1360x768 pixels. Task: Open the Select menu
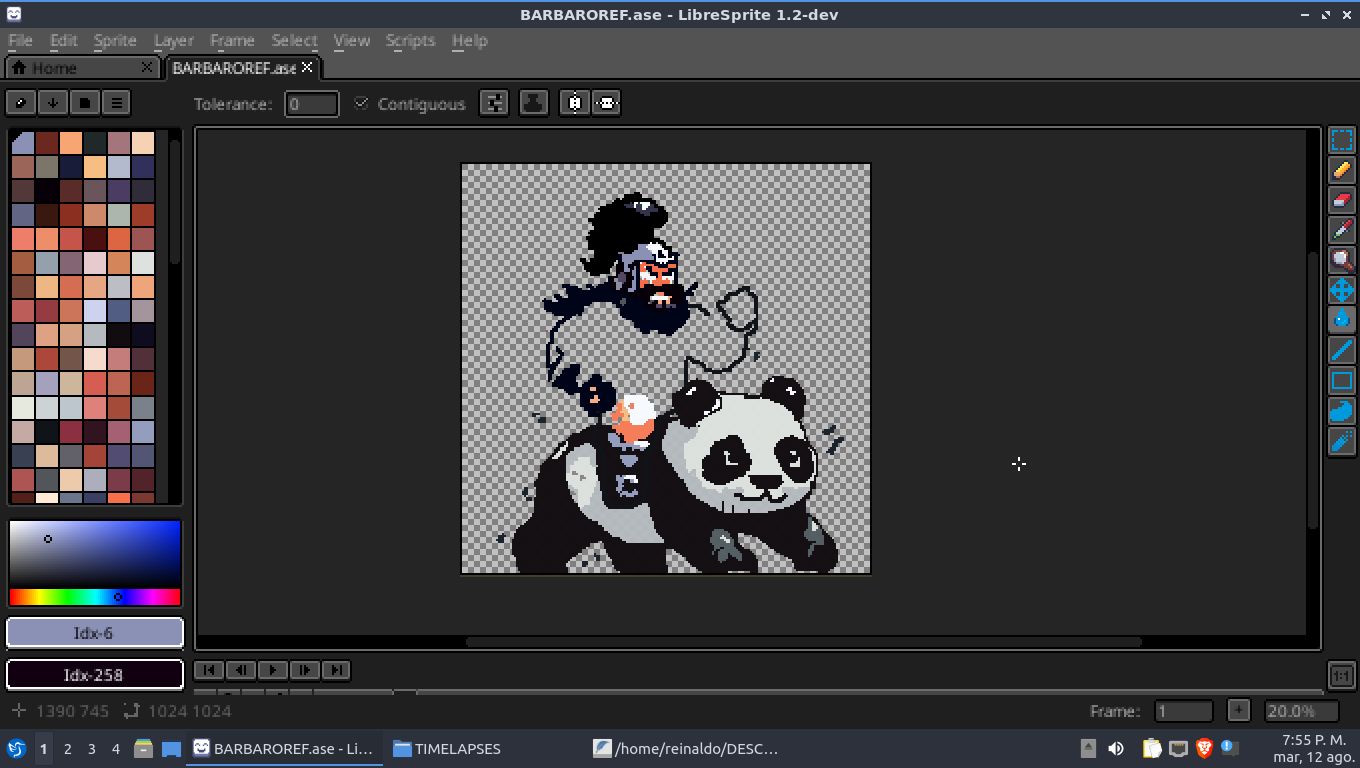click(294, 40)
